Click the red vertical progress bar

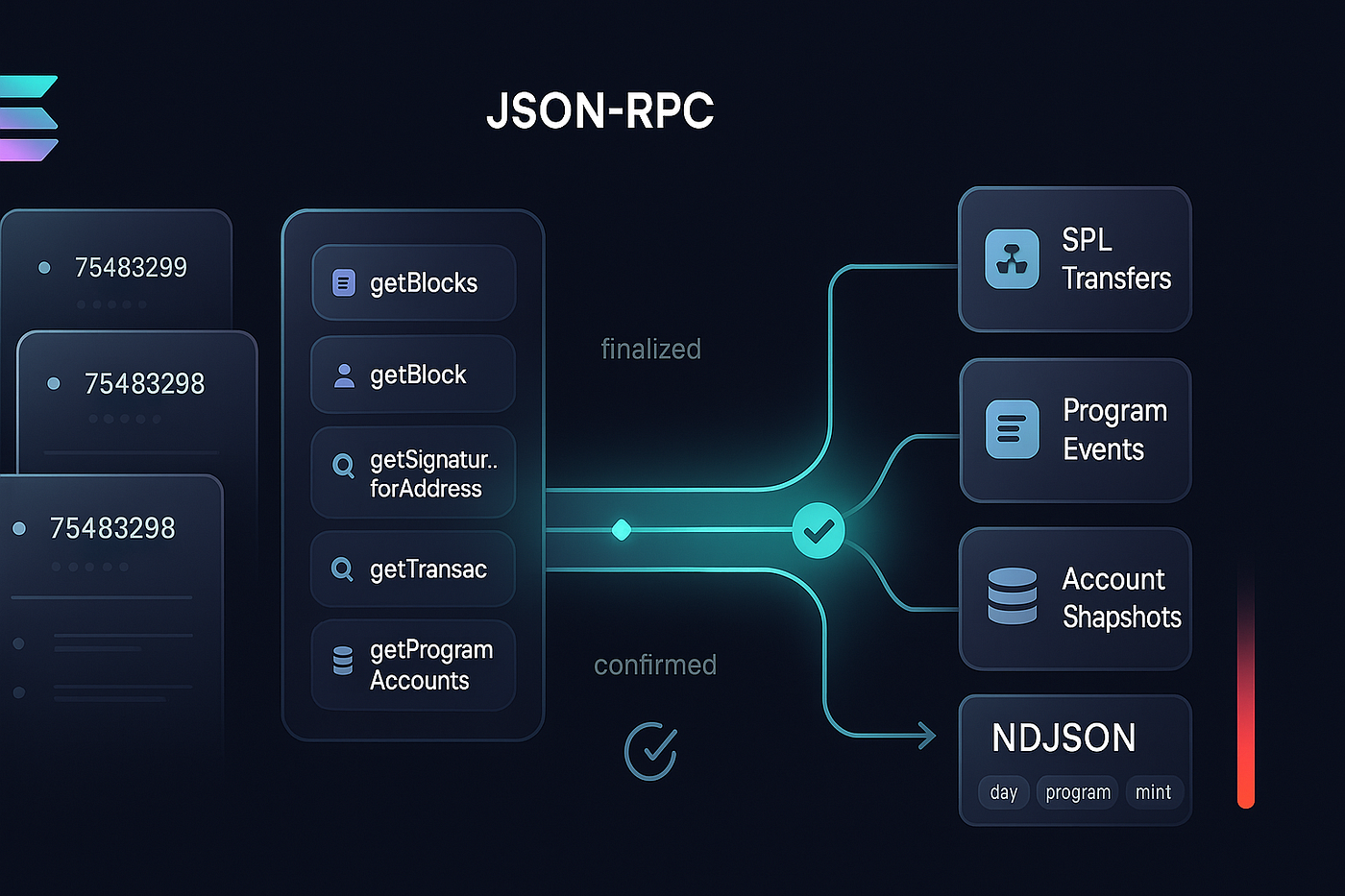[1246, 687]
